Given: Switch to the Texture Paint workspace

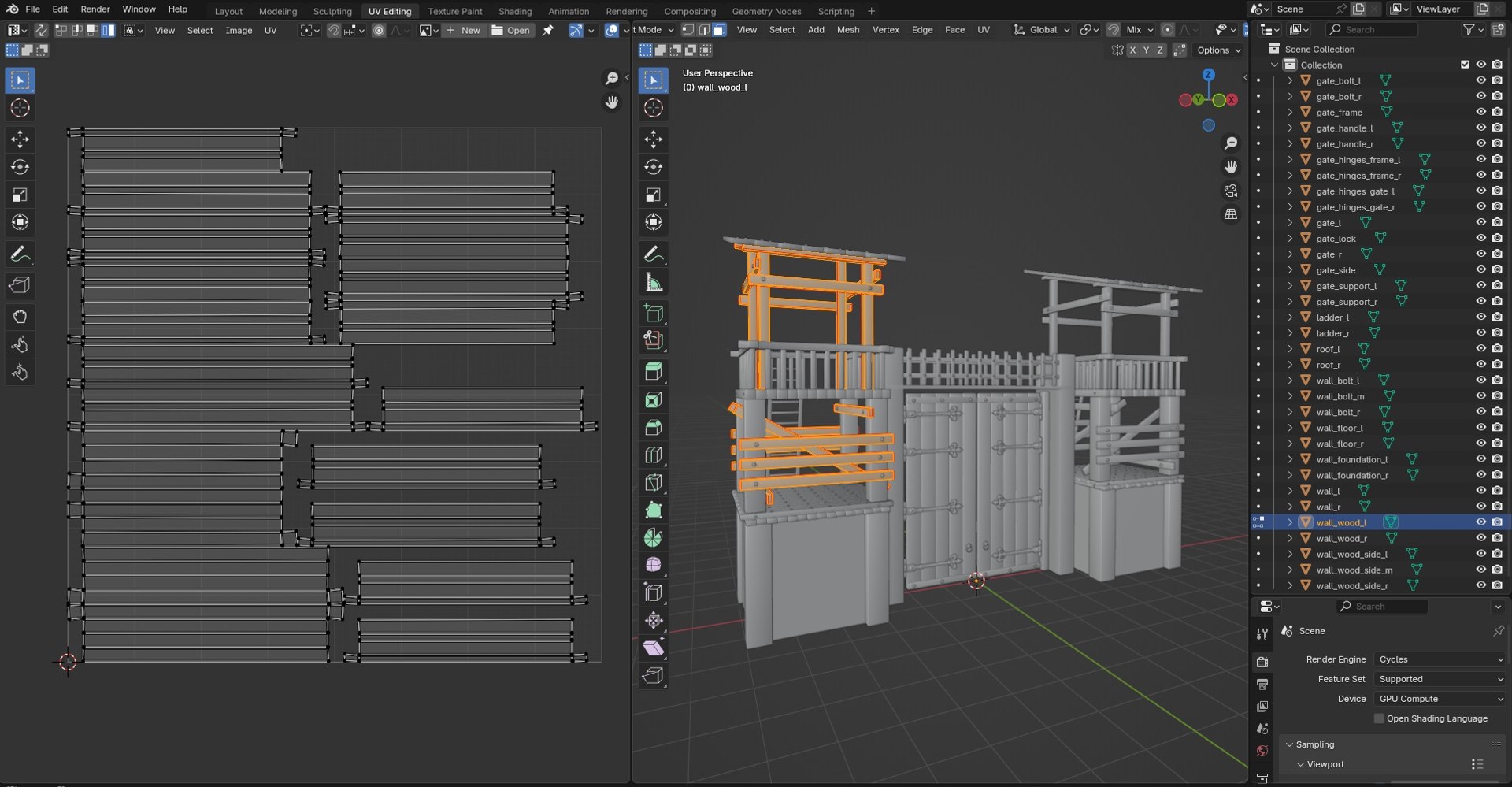Looking at the screenshot, I should pyautogui.click(x=455, y=11).
